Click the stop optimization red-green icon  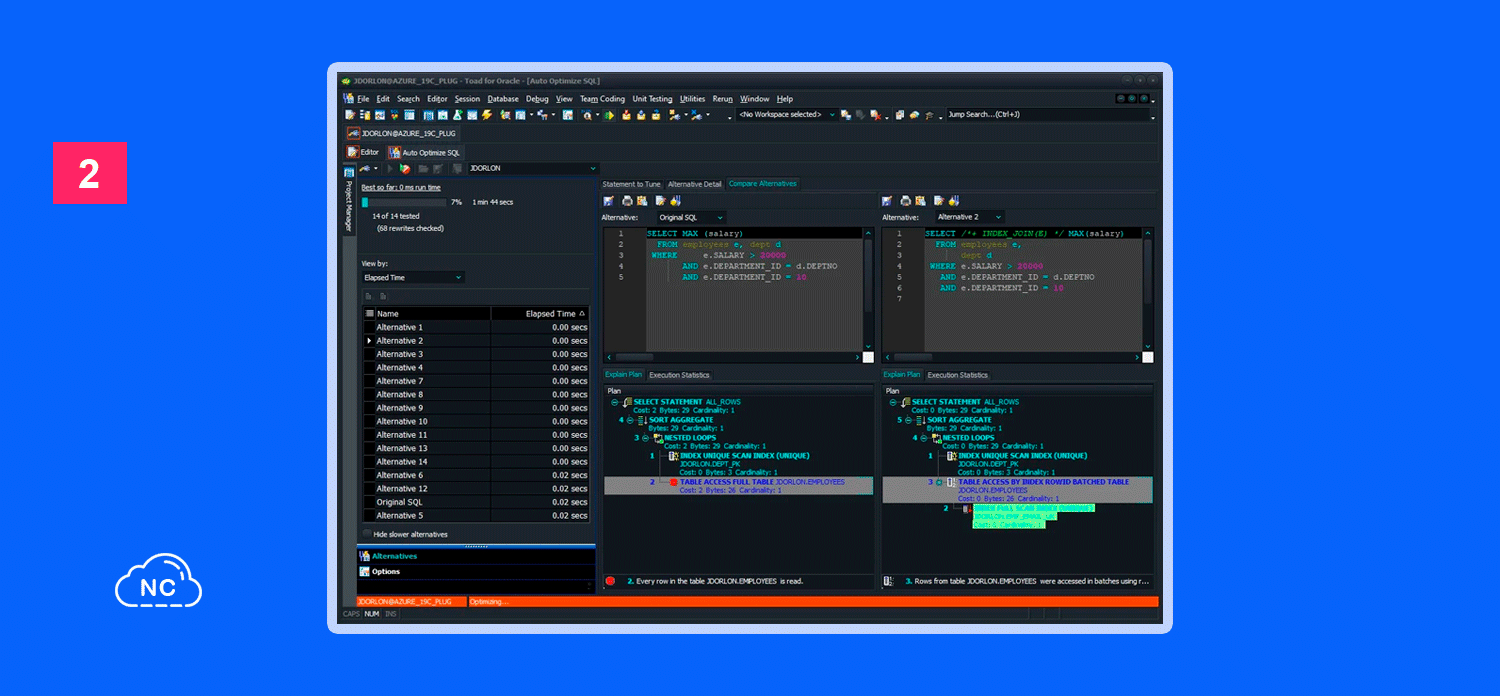[405, 169]
